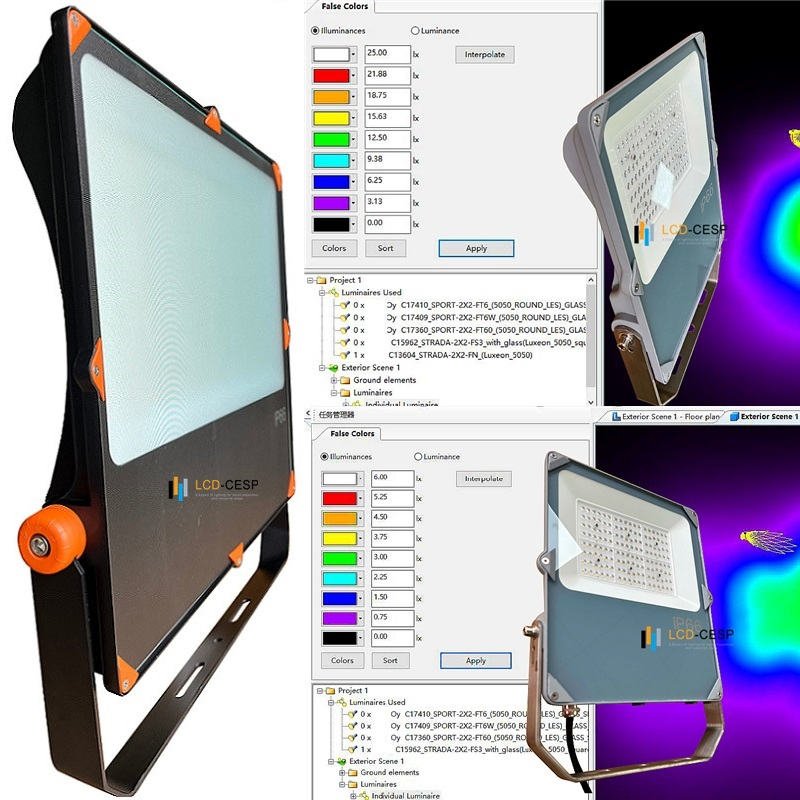Screen dimensions: 800x800
Task: Click Project 1 folder icon in upper tree
Action: click(x=322, y=280)
